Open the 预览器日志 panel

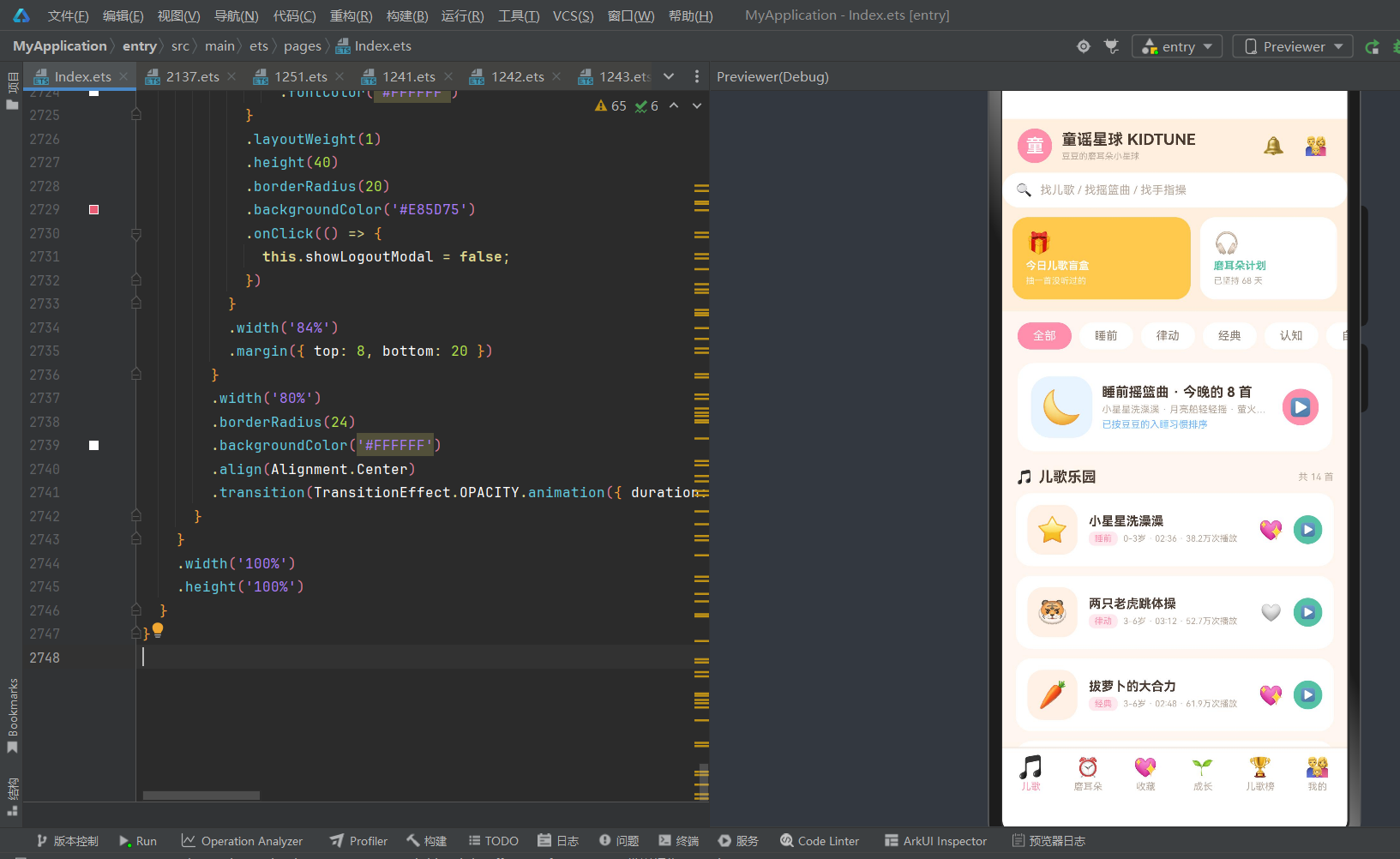1048,841
